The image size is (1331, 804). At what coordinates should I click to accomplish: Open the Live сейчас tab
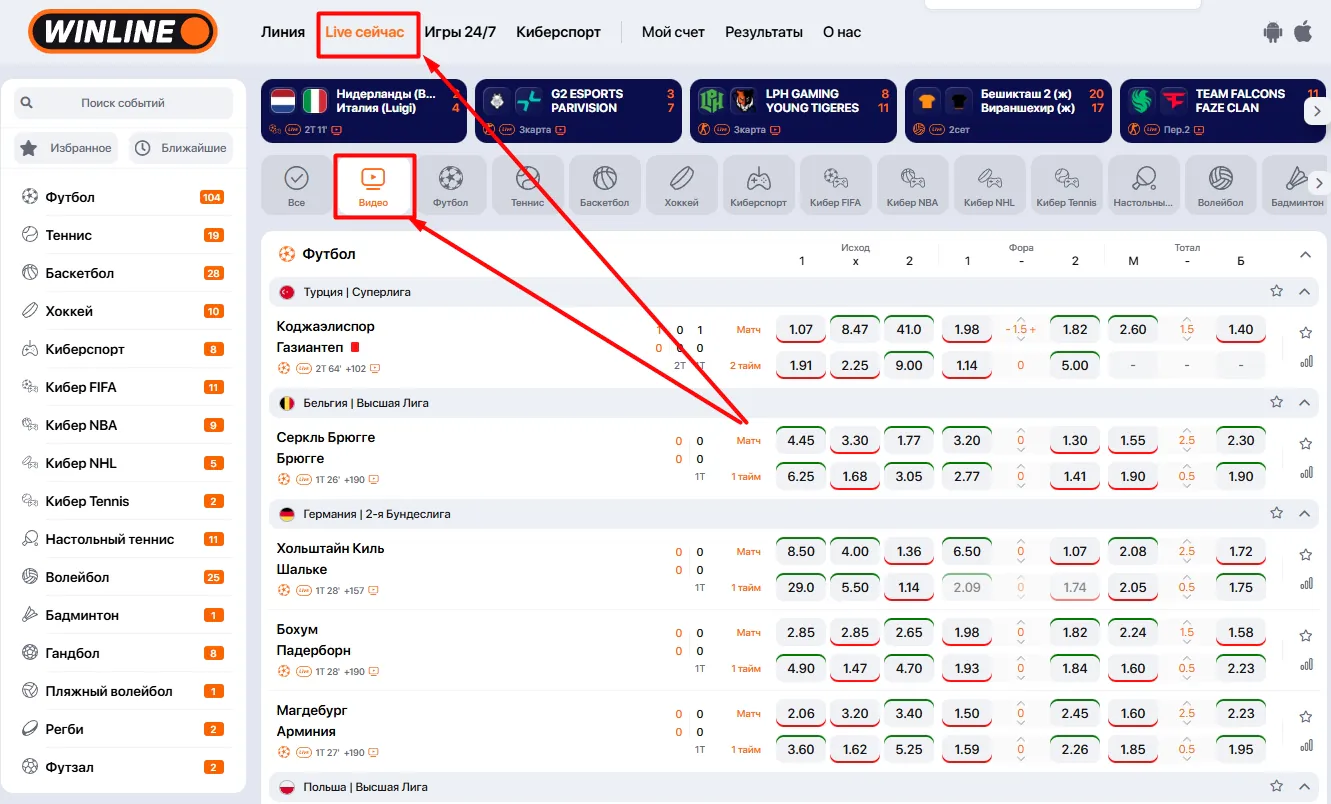click(x=365, y=32)
